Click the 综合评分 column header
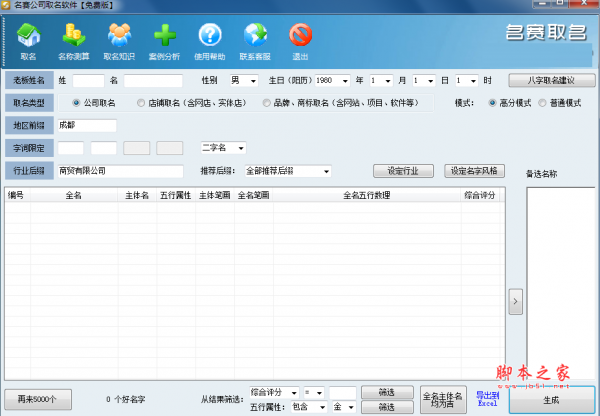Viewport: 600px width, 416px height. tap(479, 195)
